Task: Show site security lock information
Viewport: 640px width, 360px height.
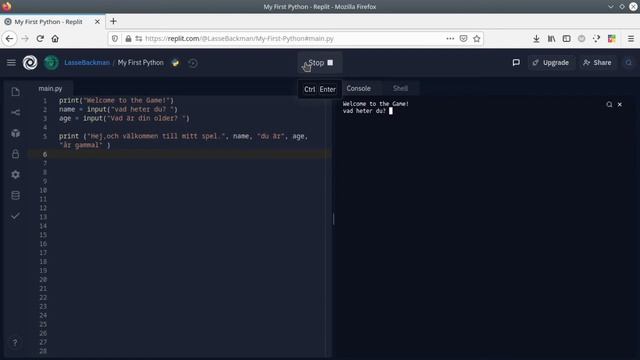Action: 128,38
